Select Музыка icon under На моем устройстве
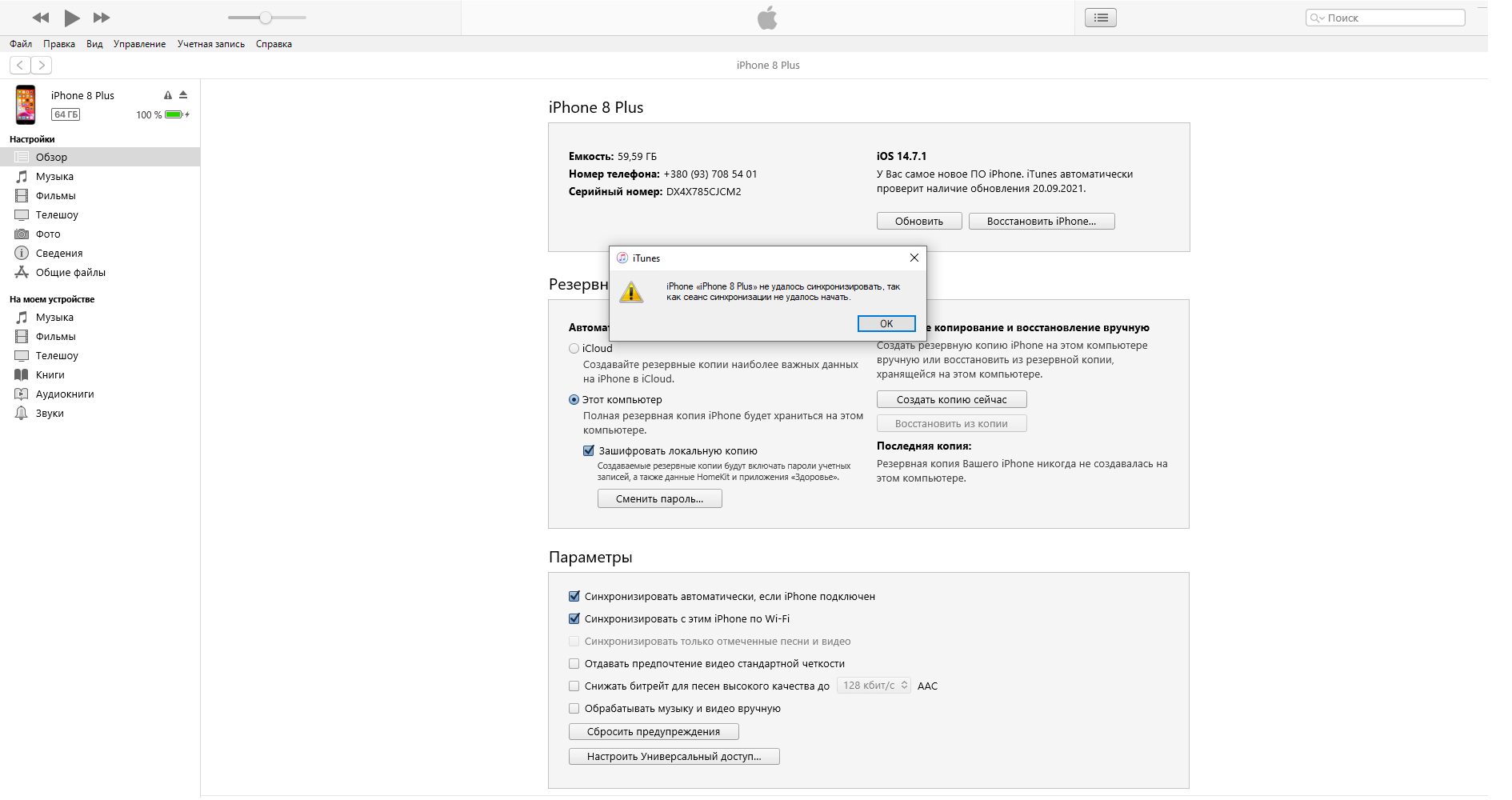The height and width of the screenshot is (800, 1512). point(22,317)
